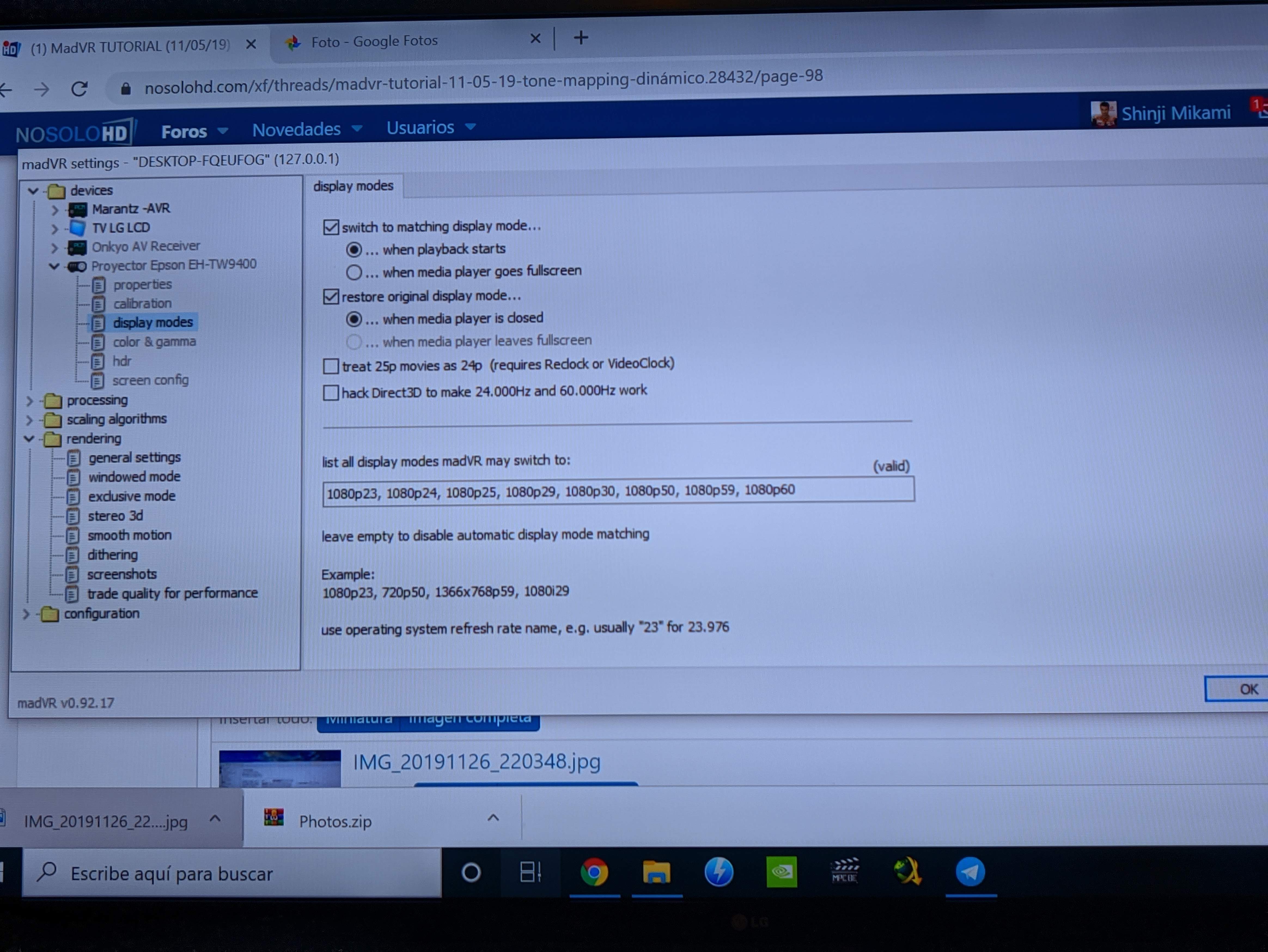Click the Onkyo AV Receiver device icon

pyautogui.click(x=77, y=248)
